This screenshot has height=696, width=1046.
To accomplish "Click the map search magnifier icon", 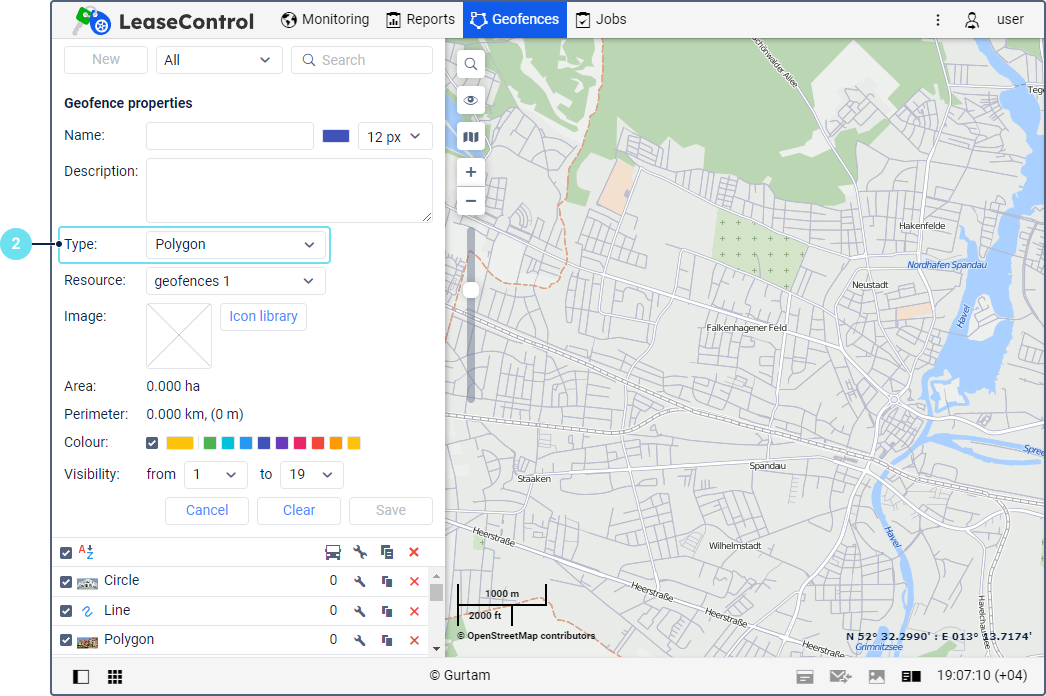I will click(x=471, y=66).
